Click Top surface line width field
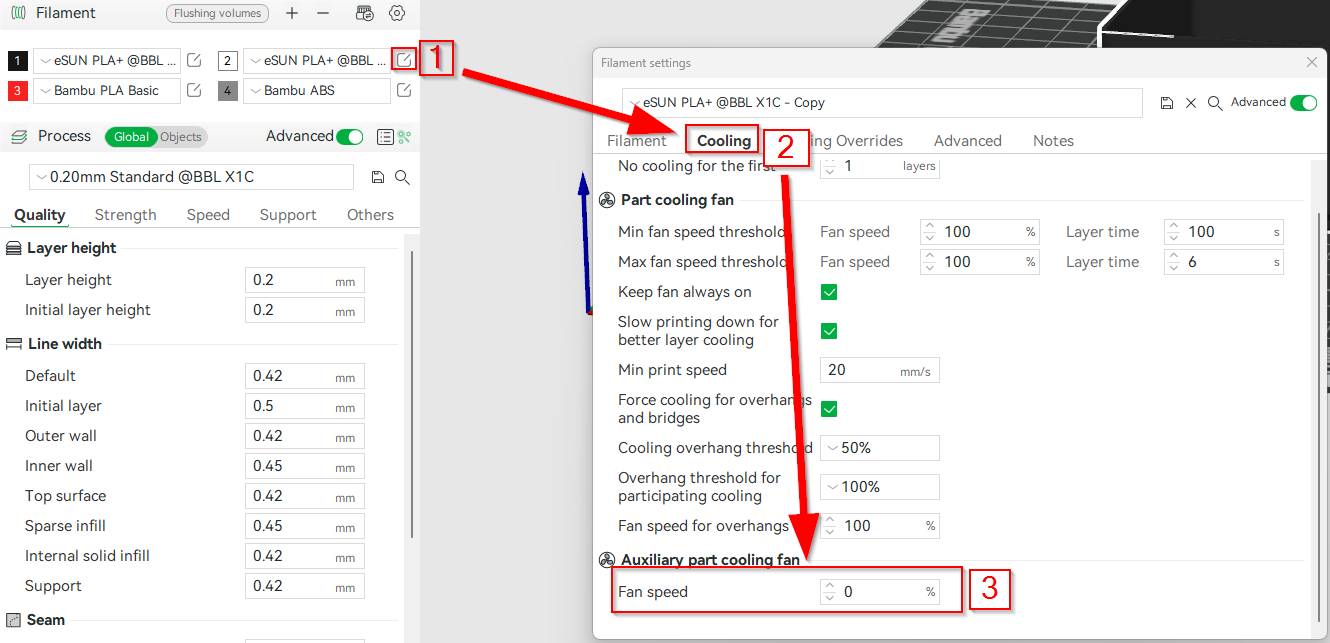 (305, 496)
